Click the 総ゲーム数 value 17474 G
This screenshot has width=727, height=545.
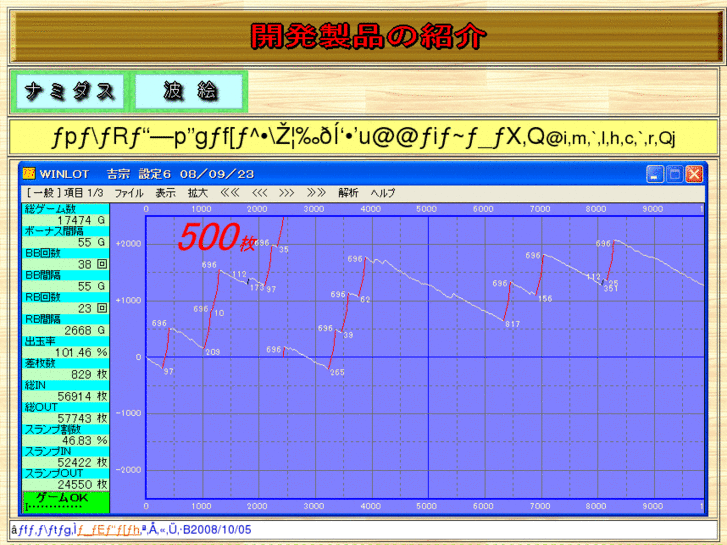click(x=82, y=220)
